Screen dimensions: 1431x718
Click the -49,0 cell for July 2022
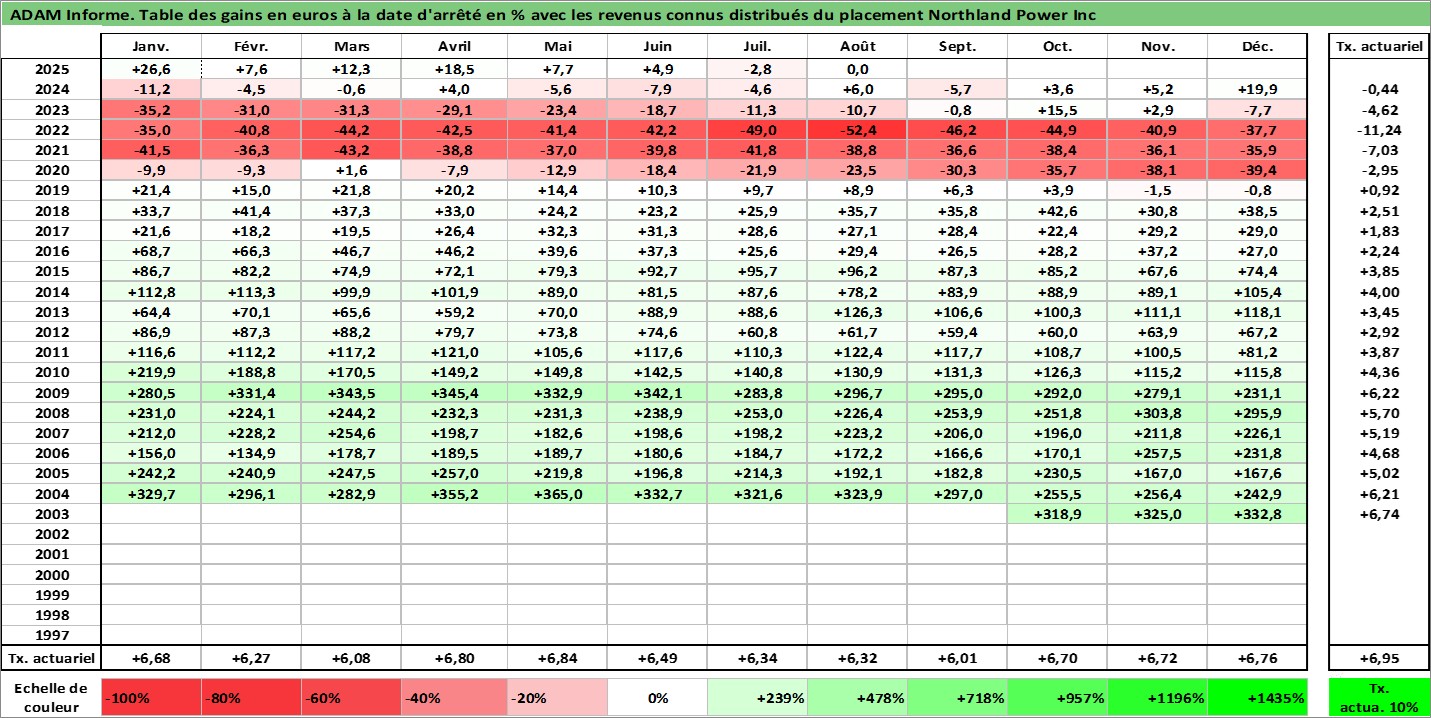pyautogui.click(x=757, y=130)
